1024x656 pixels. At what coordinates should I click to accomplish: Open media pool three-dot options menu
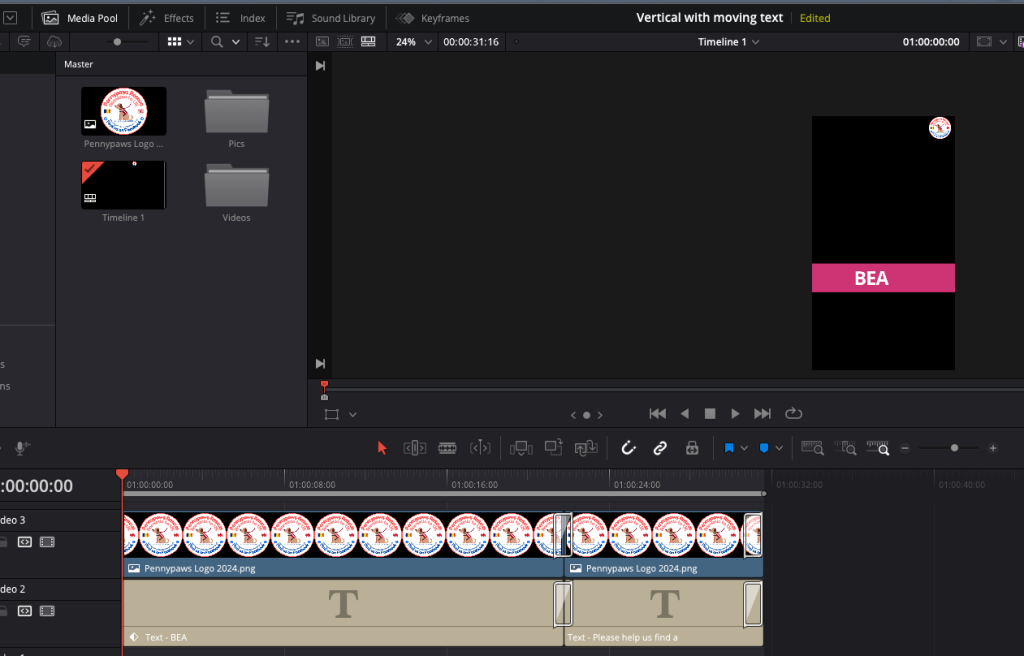(292, 42)
